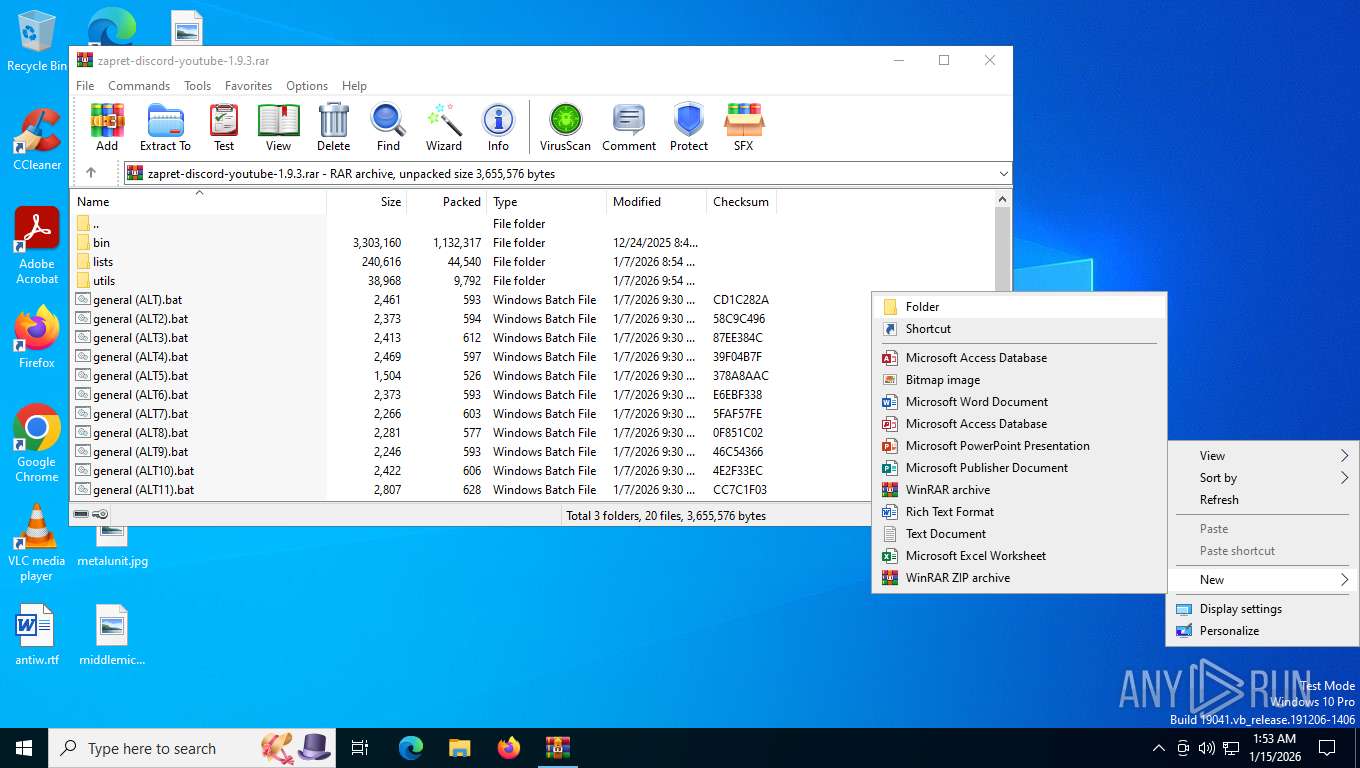Choose Personalize in context menu
This screenshot has width=1360, height=768.
click(1263, 631)
